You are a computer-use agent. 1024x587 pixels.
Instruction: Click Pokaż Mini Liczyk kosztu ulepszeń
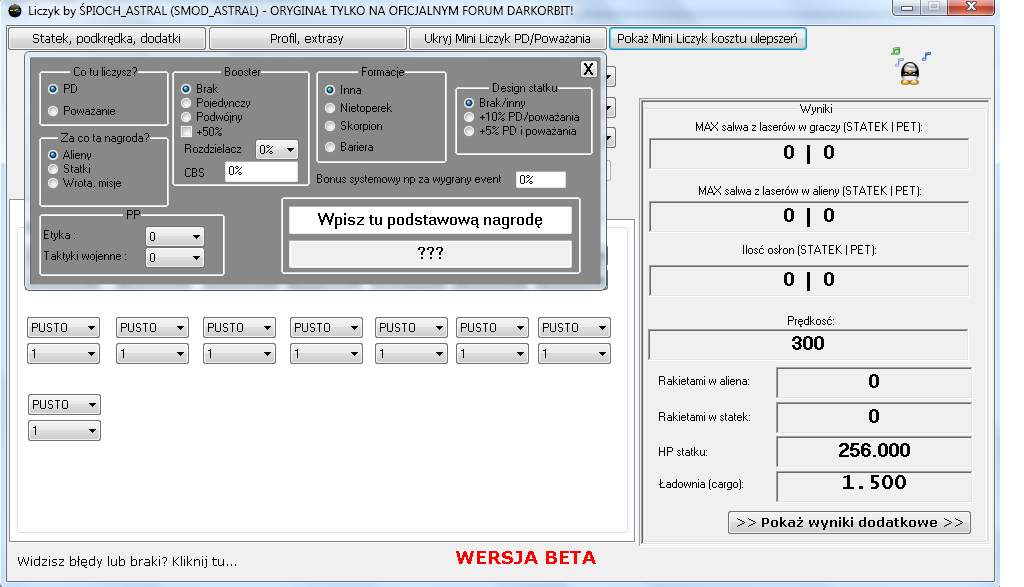click(x=707, y=39)
